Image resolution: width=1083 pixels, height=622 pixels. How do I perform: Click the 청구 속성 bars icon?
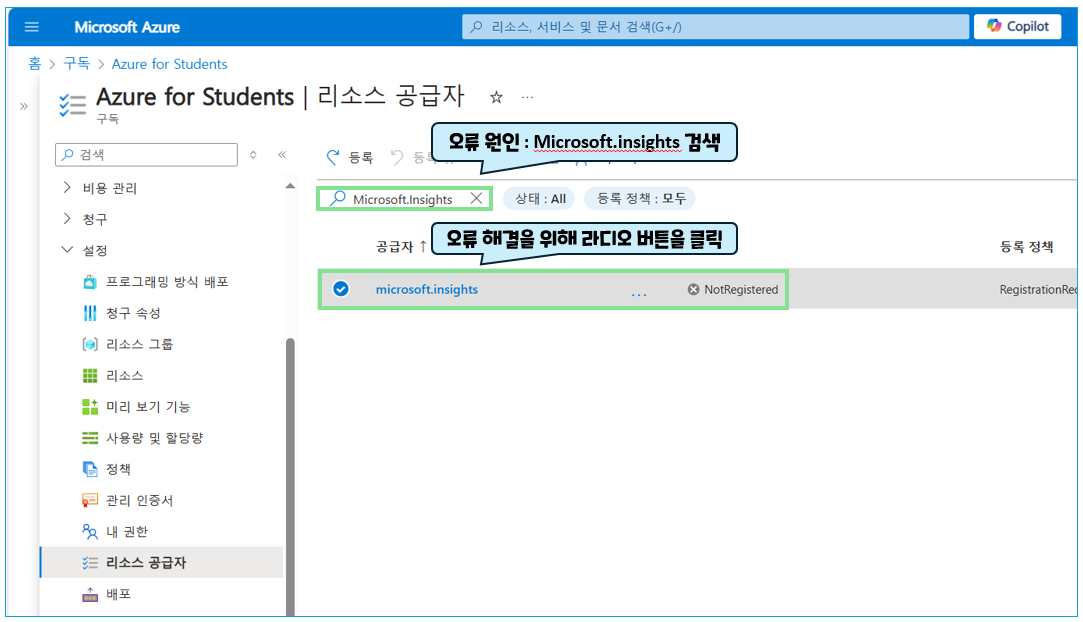[90, 313]
